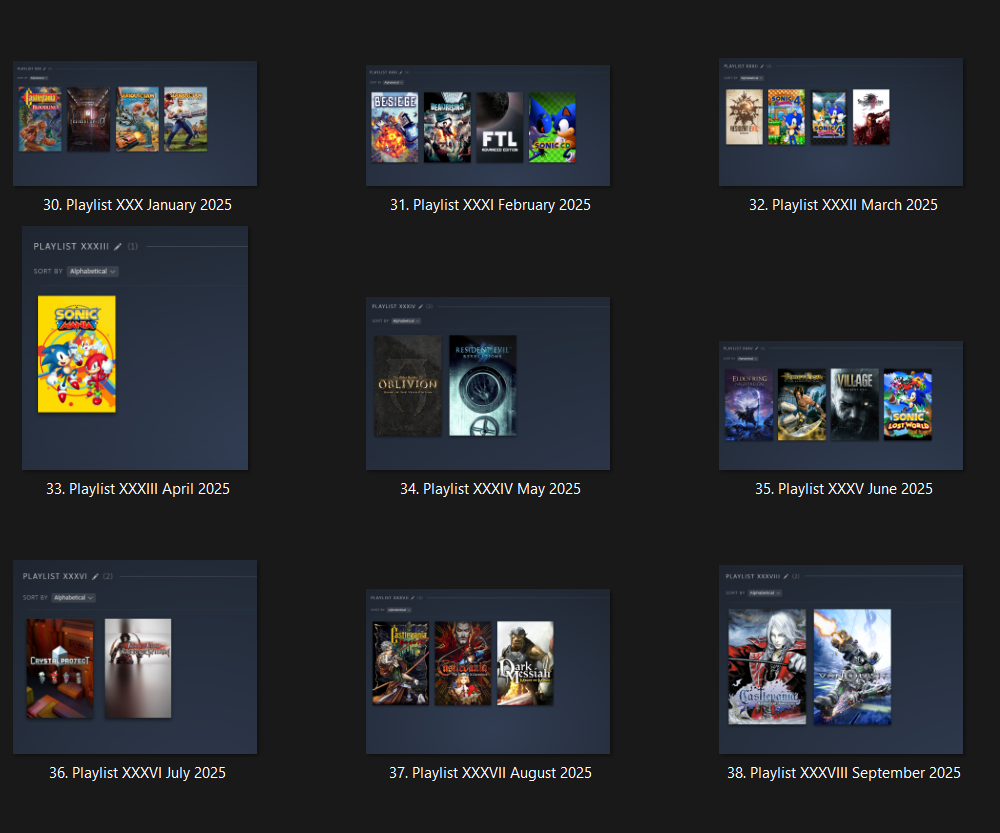The height and width of the screenshot is (833, 1000).
Task: Click the 'PLAYLIST XXXIII' header title
Action: (71, 247)
